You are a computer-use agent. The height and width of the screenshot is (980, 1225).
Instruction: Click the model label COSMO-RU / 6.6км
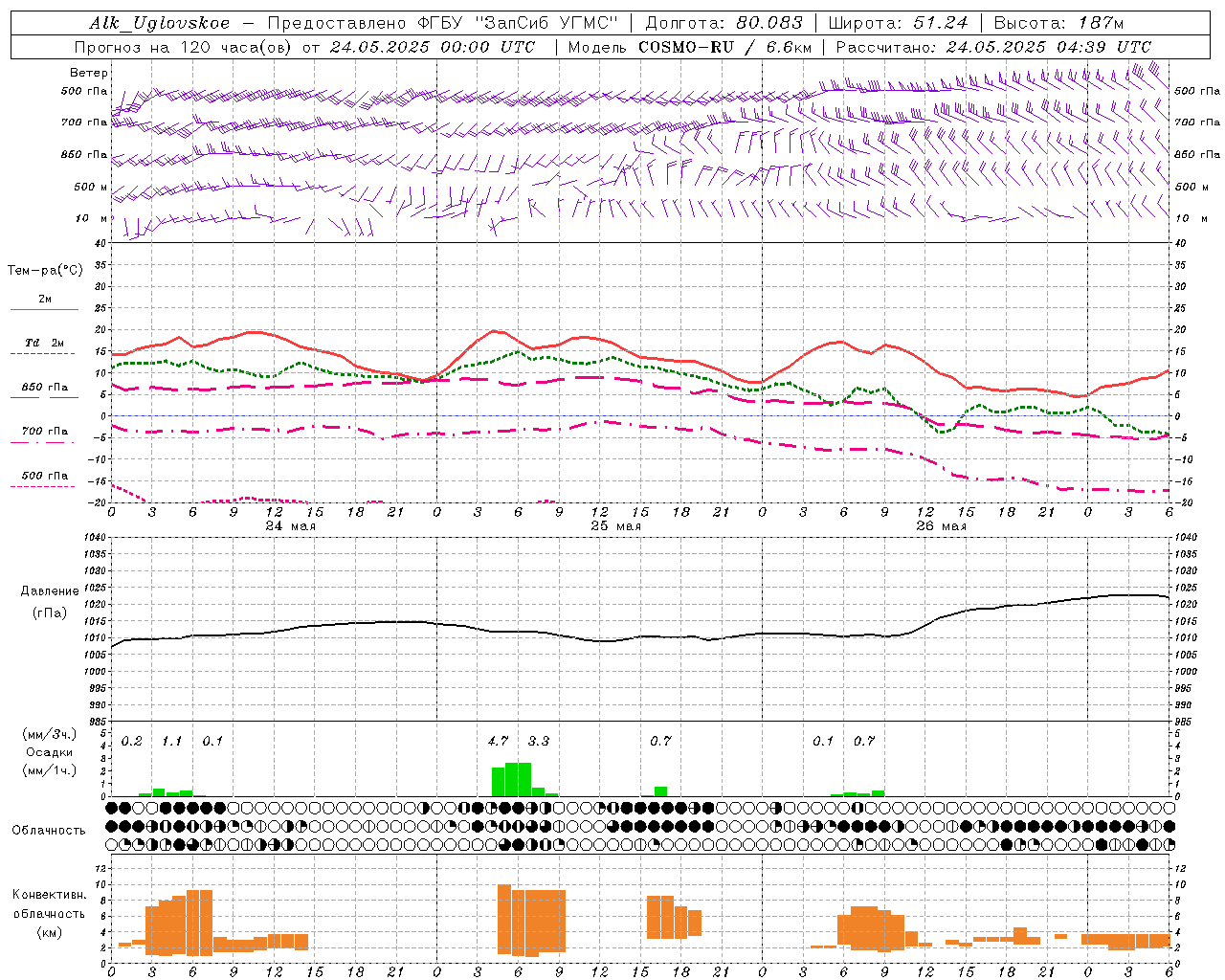(x=725, y=47)
